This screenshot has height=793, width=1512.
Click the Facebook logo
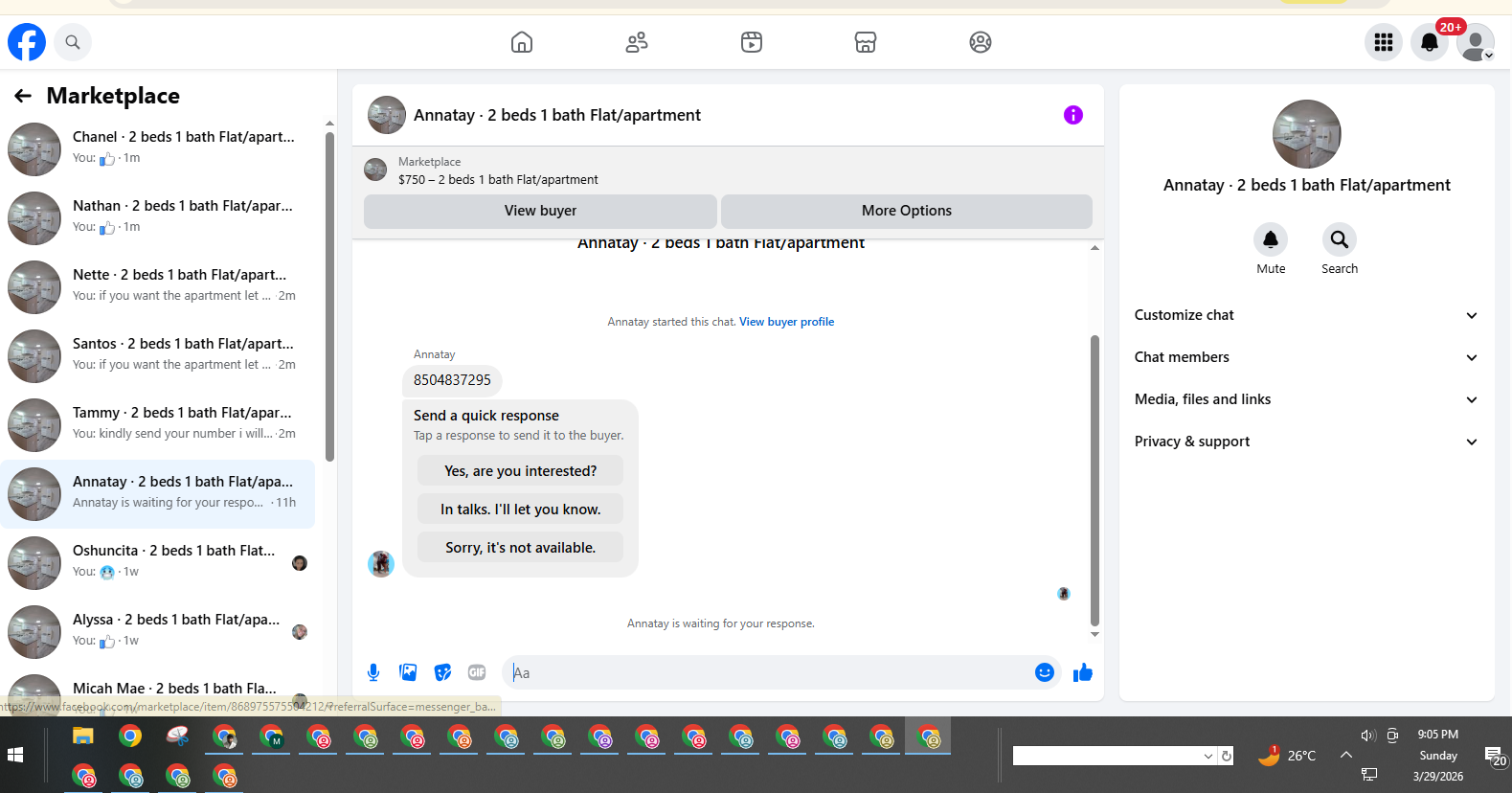tap(27, 42)
